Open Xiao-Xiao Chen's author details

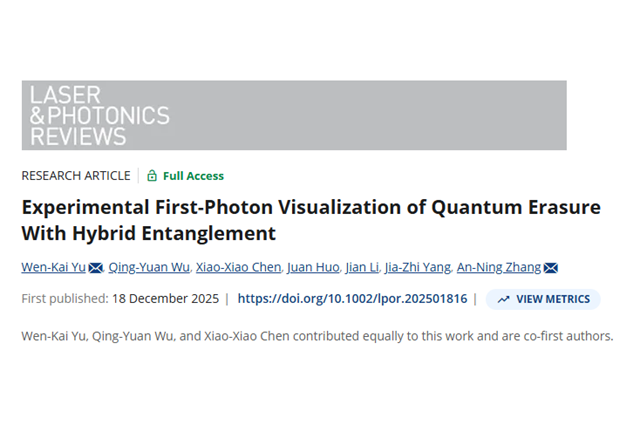click(x=240, y=267)
